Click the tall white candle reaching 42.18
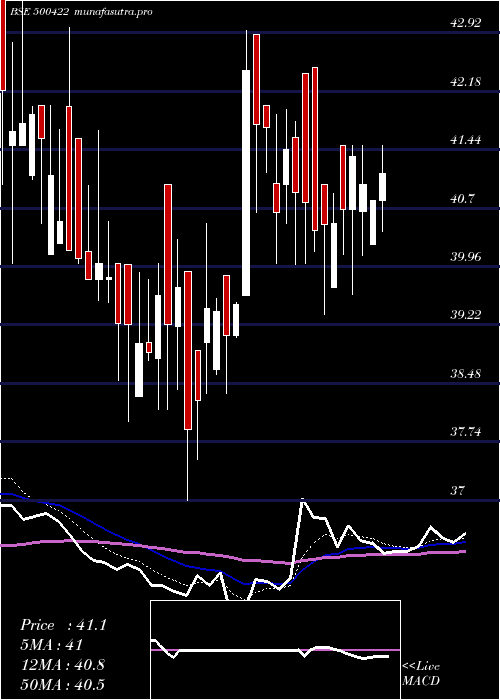The width and height of the screenshot is (500, 700). [x=246, y=183]
